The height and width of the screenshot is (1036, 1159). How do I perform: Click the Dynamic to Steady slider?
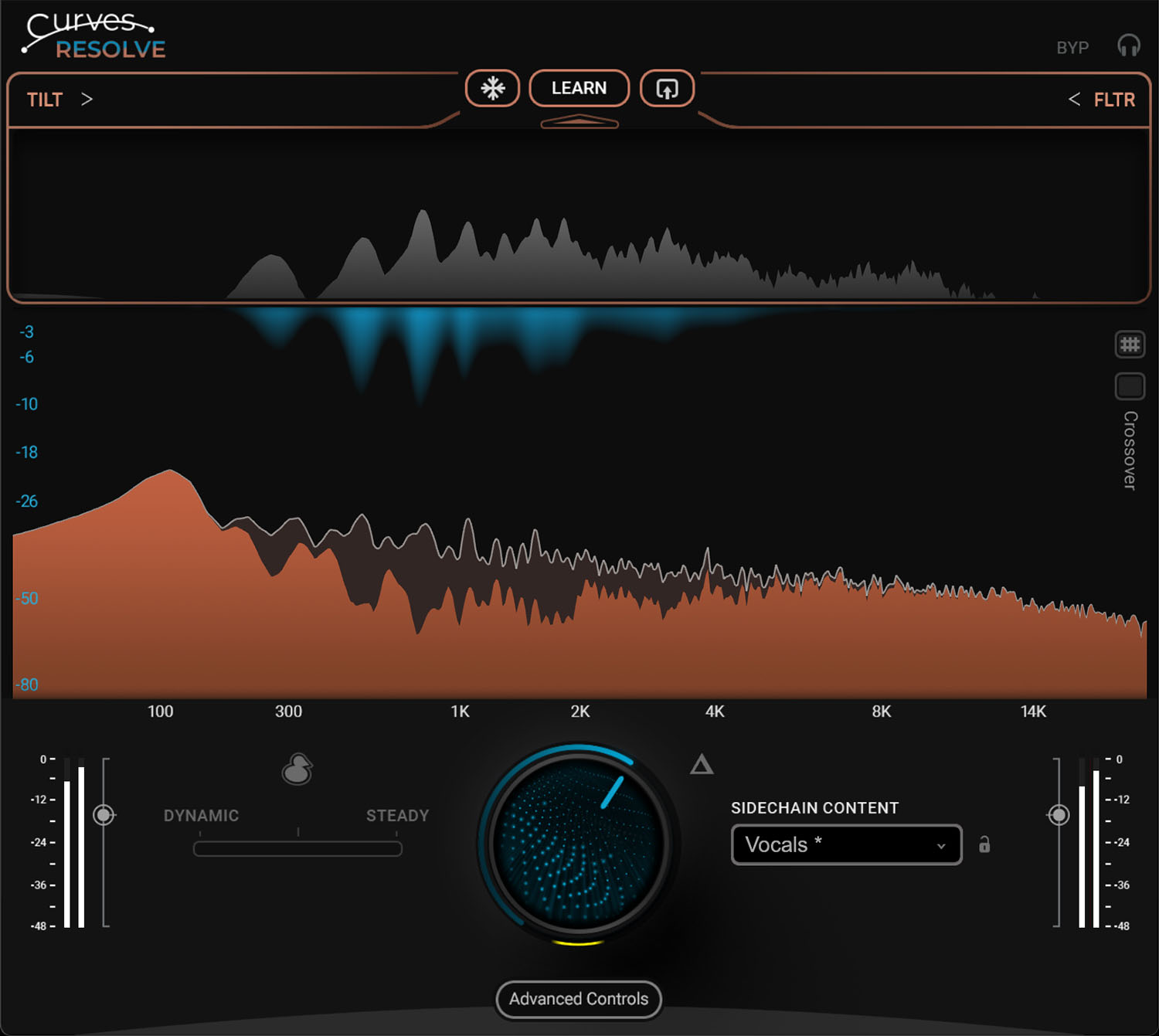[x=297, y=848]
